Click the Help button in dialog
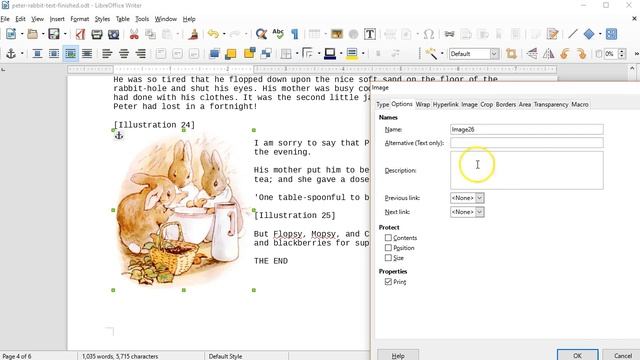The image size is (640, 360). tap(398, 355)
